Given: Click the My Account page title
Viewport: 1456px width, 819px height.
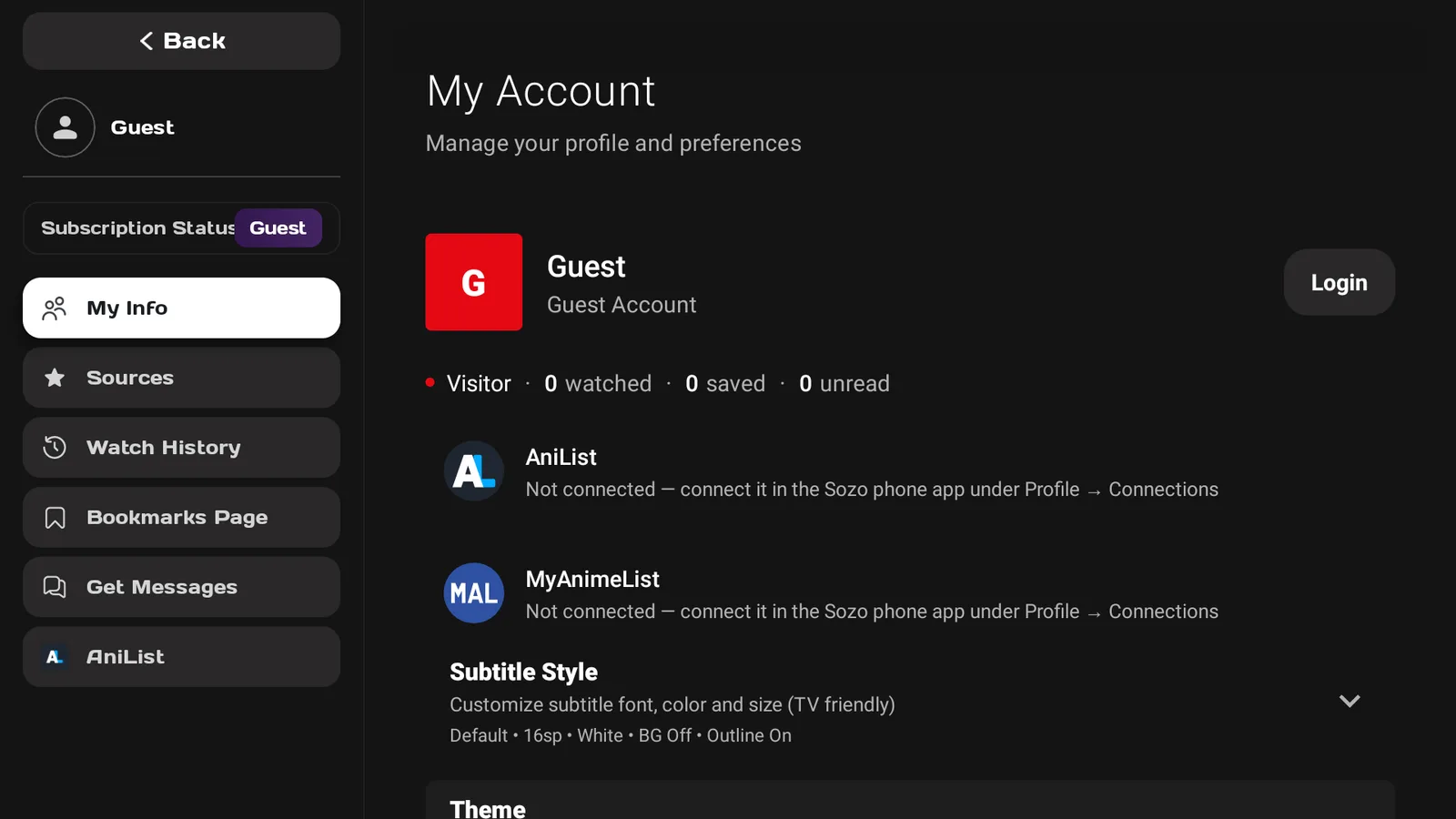Looking at the screenshot, I should coord(541,91).
